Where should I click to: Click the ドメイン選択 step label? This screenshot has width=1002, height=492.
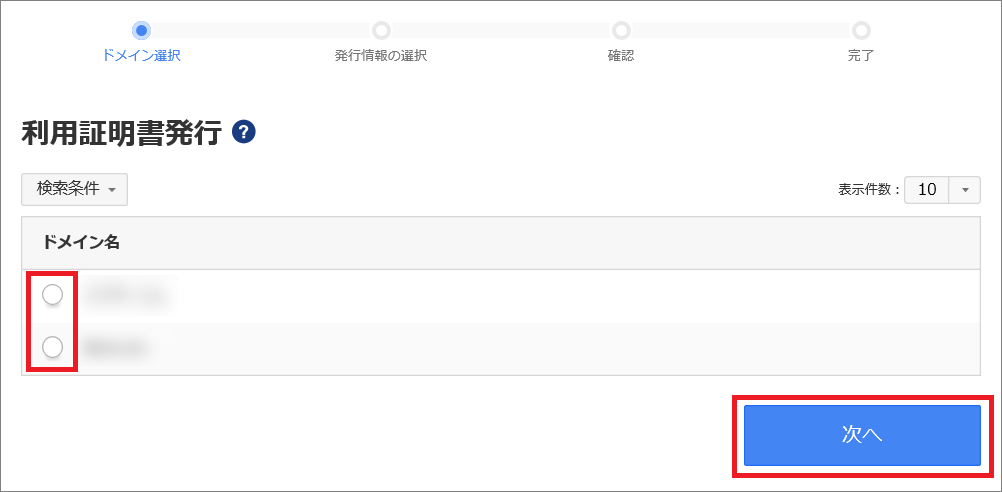[x=141, y=56]
